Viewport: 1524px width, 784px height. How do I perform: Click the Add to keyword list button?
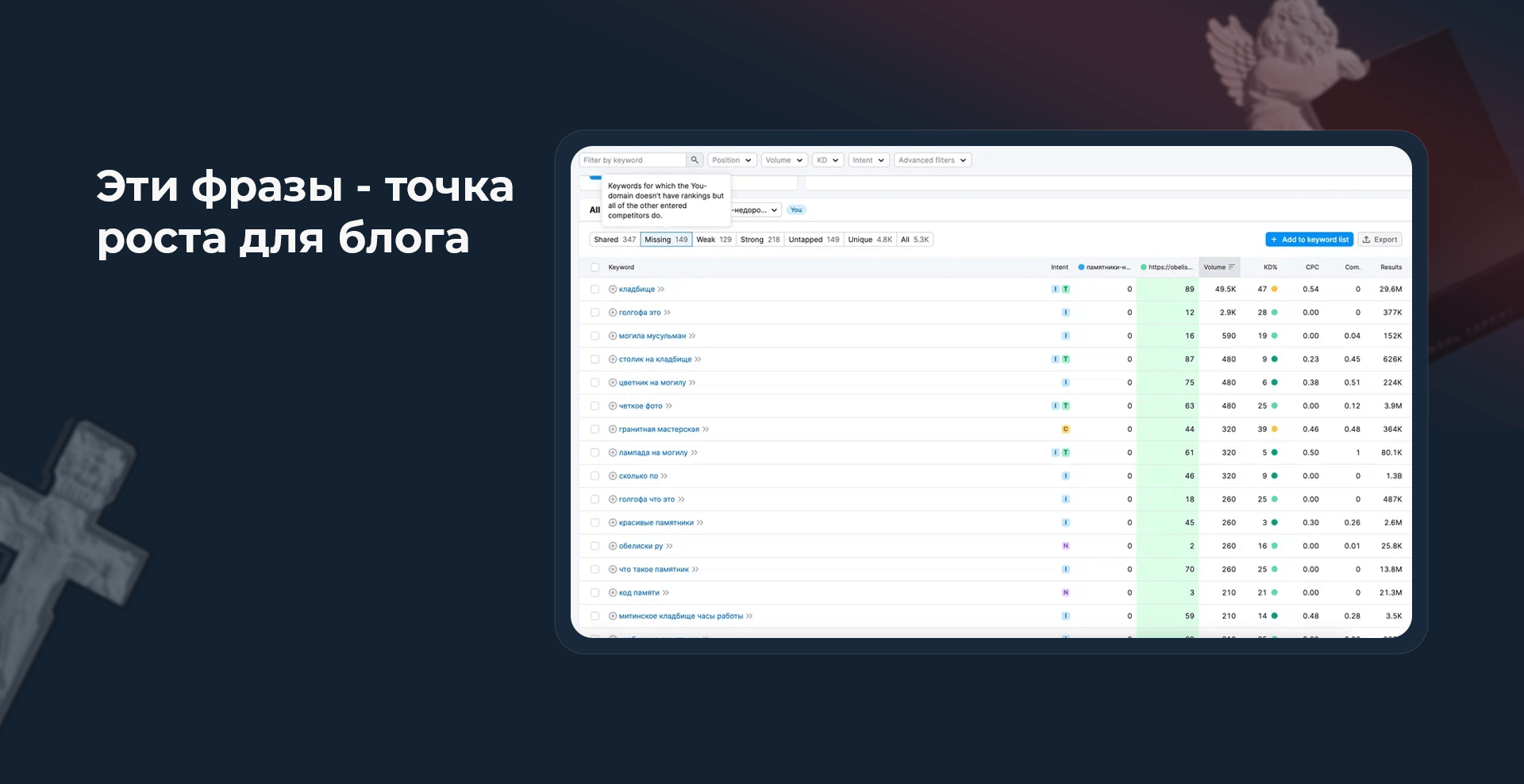tap(1309, 239)
